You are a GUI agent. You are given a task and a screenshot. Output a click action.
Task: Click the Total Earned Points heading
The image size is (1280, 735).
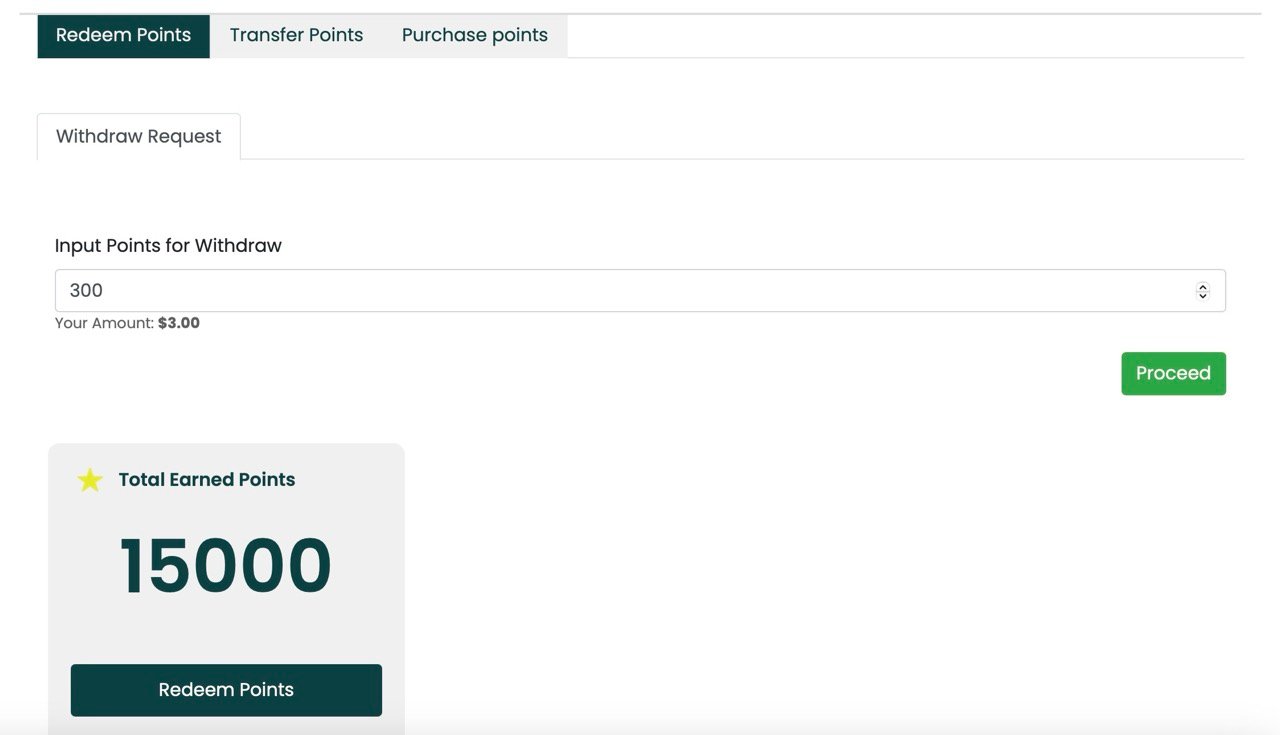click(x=207, y=480)
